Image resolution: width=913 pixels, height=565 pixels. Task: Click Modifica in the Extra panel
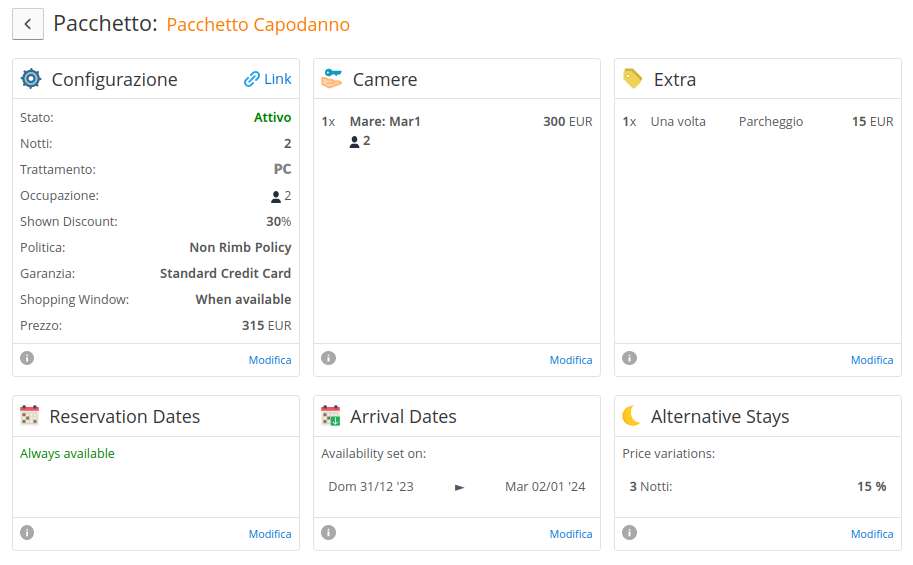[x=872, y=360]
